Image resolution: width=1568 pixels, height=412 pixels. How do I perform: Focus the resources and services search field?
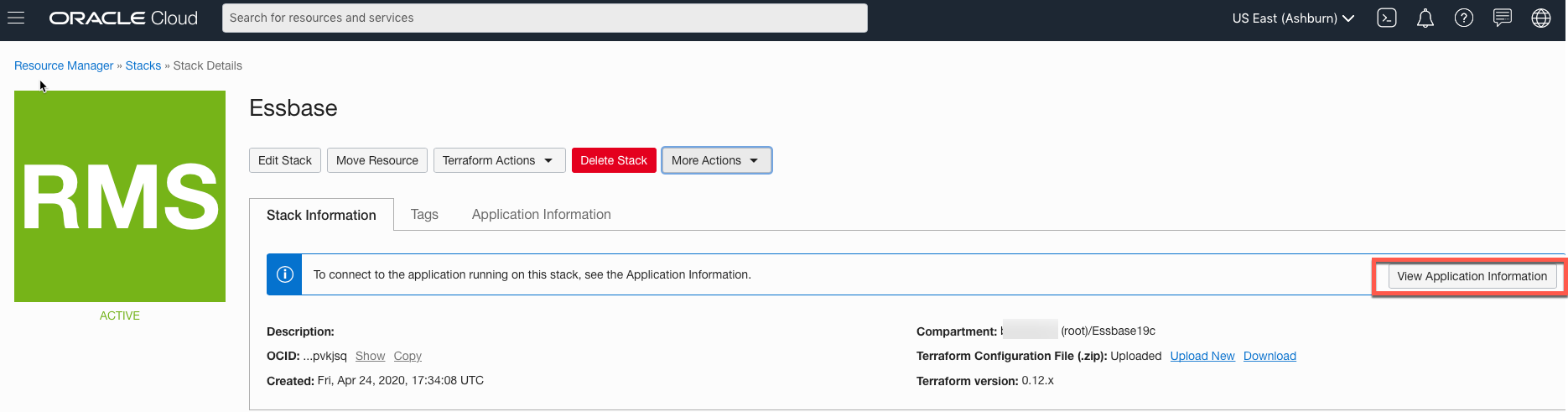(x=544, y=18)
